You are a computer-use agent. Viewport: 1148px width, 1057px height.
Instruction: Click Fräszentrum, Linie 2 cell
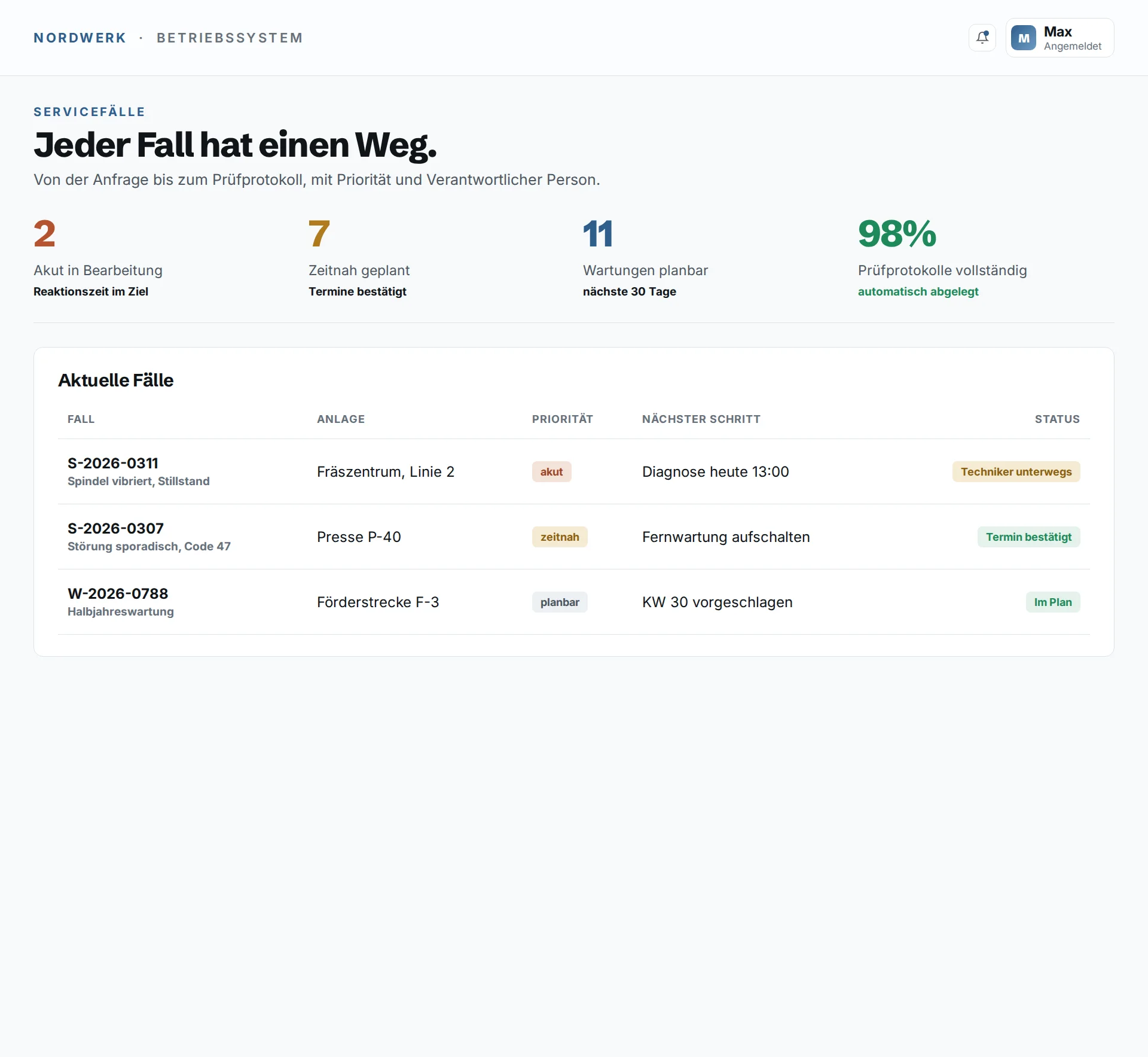point(386,471)
